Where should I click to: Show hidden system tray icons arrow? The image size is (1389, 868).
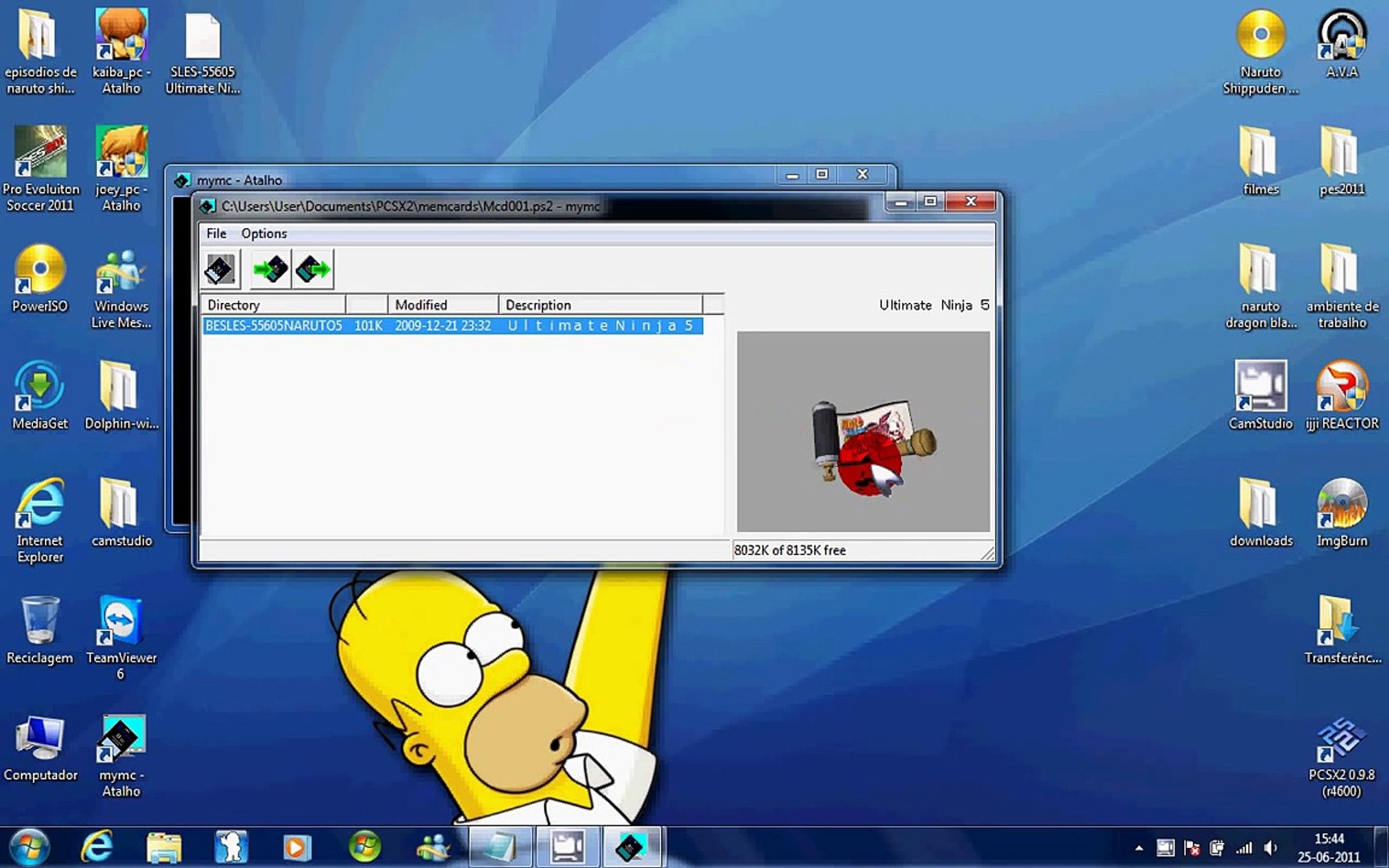click(1139, 848)
